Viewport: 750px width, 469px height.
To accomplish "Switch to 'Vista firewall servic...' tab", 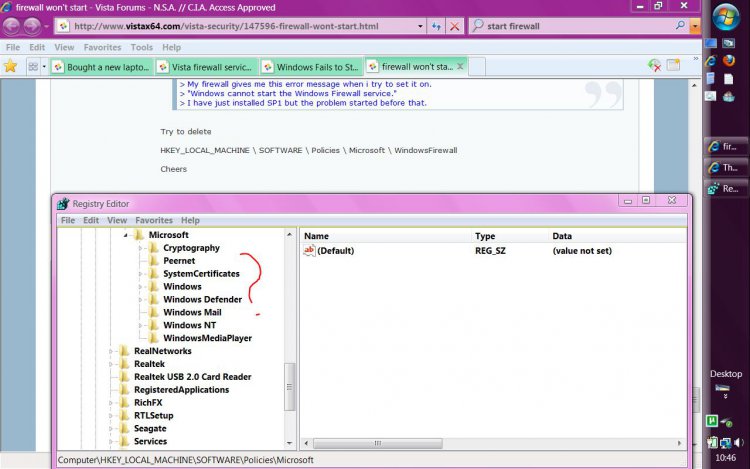I will [207, 67].
